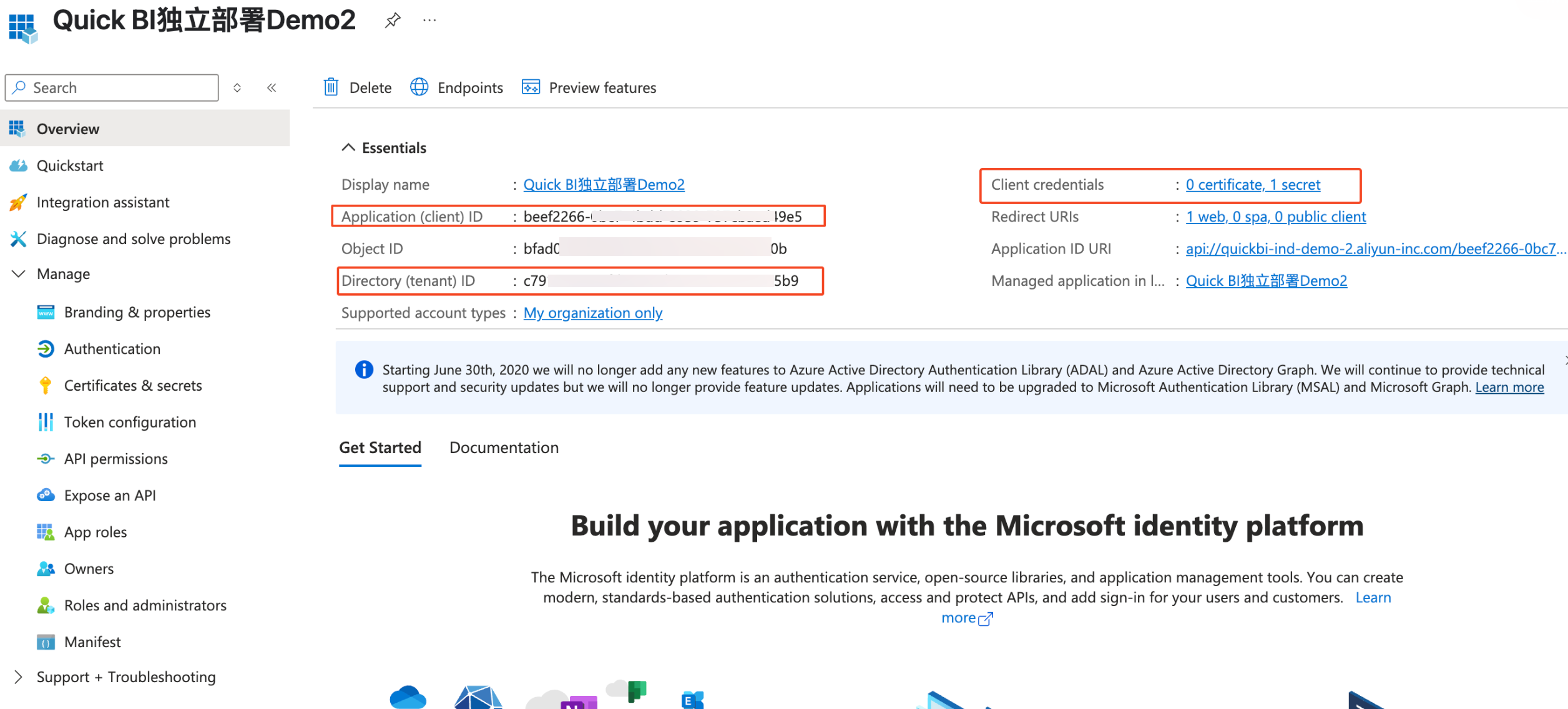Click the Roles and administrators icon
The width and height of the screenshot is (1568, 709).
pos(46,605)
